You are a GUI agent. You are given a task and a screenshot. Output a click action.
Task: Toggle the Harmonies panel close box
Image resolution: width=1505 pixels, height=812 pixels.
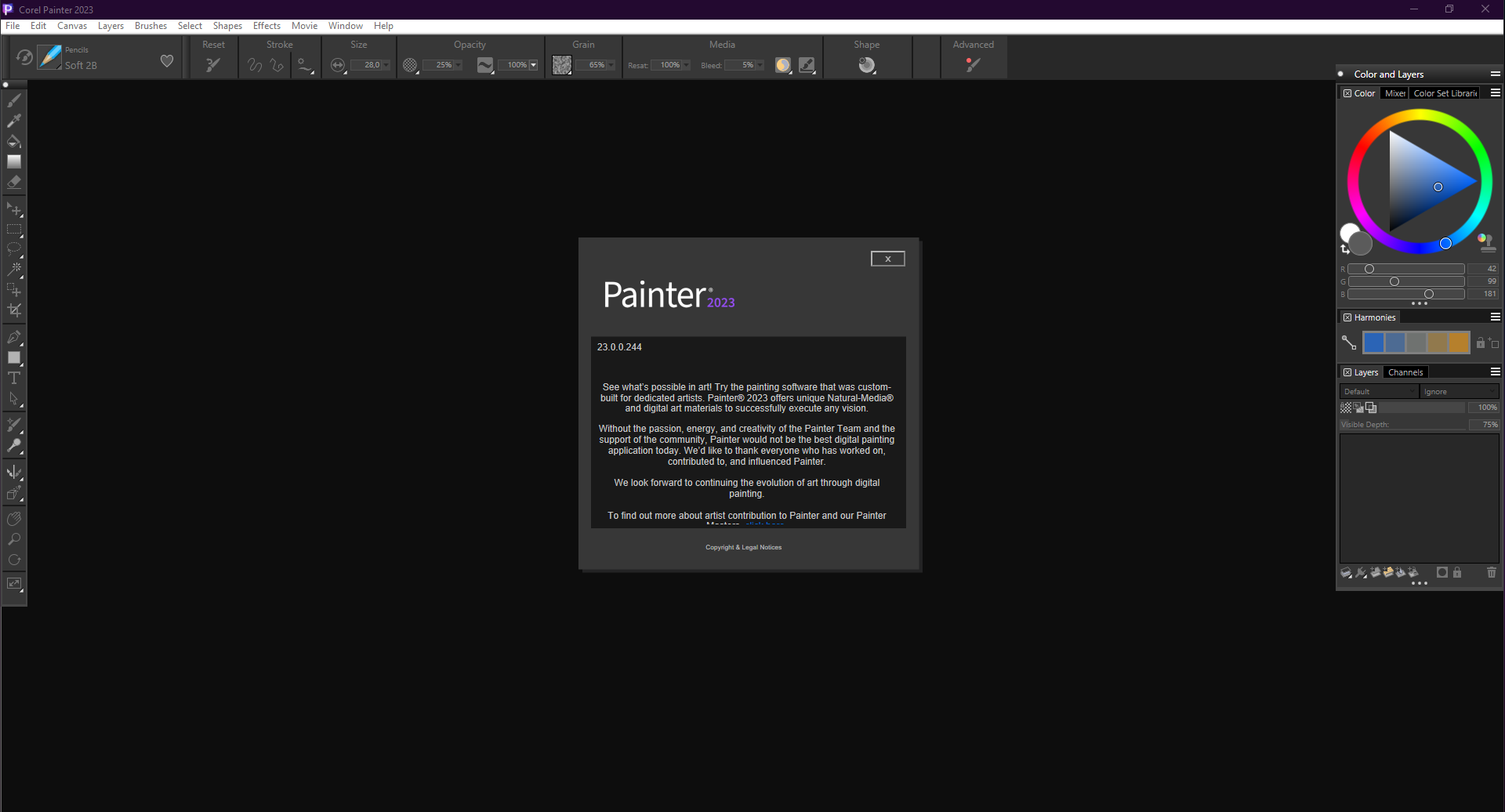[x=1347, y=317]
